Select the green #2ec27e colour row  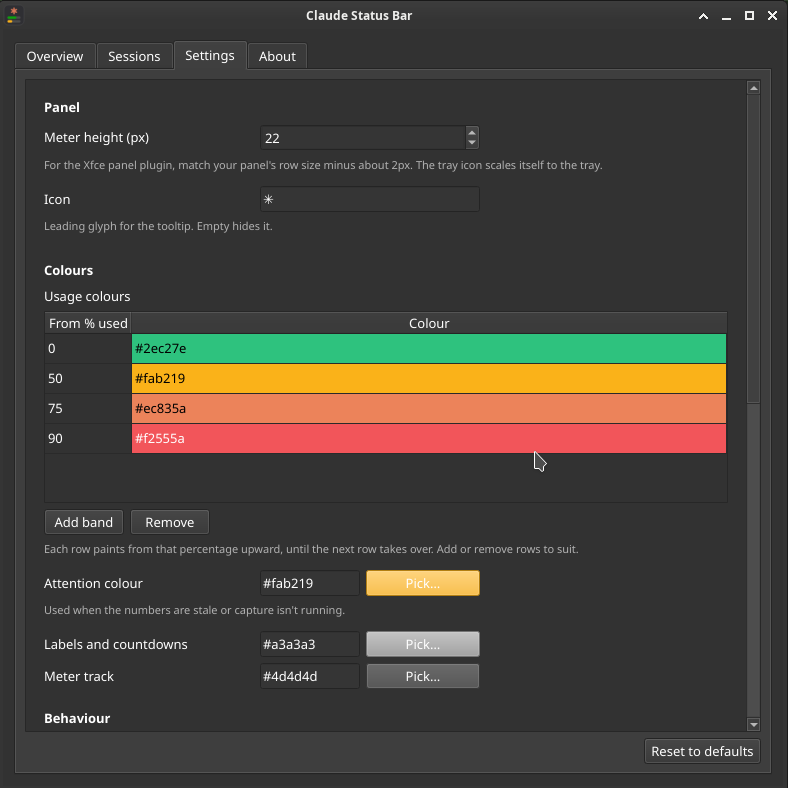pyautogui.click(x=429, y=348)
